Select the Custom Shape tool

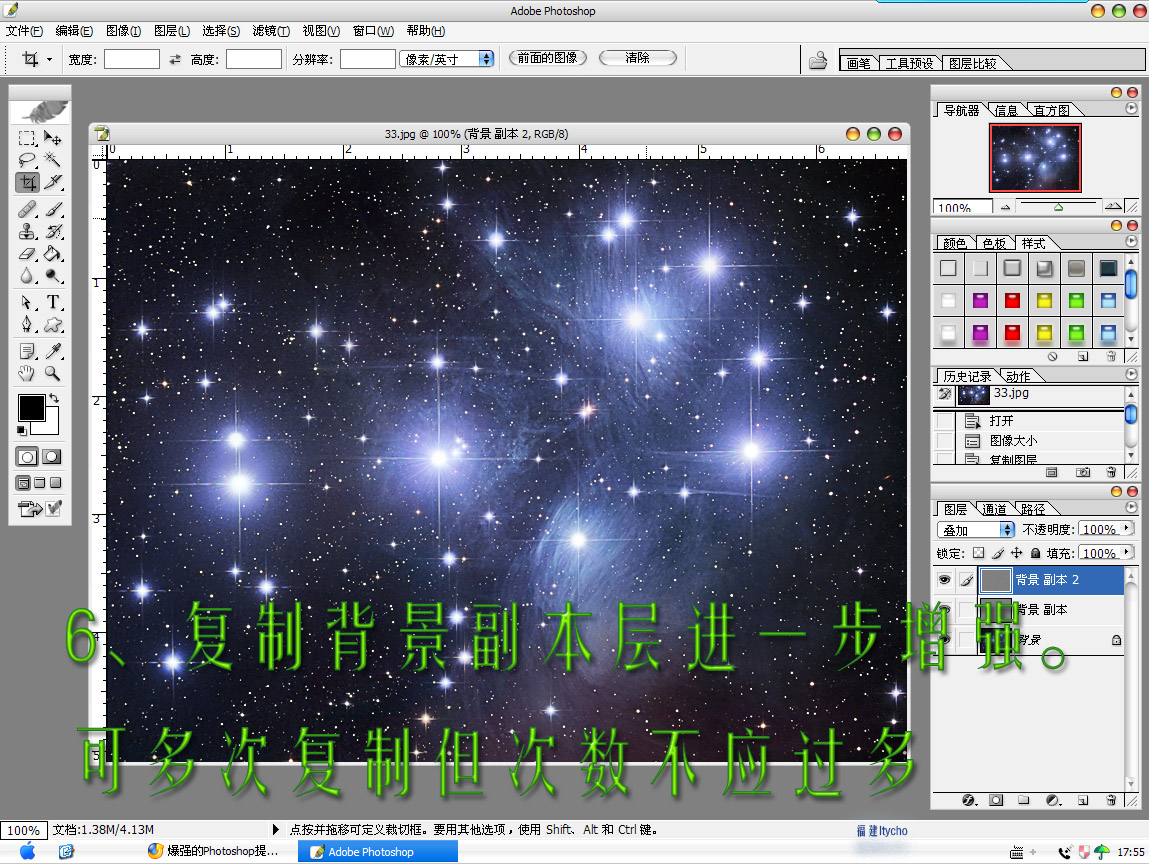pos(53,325)
